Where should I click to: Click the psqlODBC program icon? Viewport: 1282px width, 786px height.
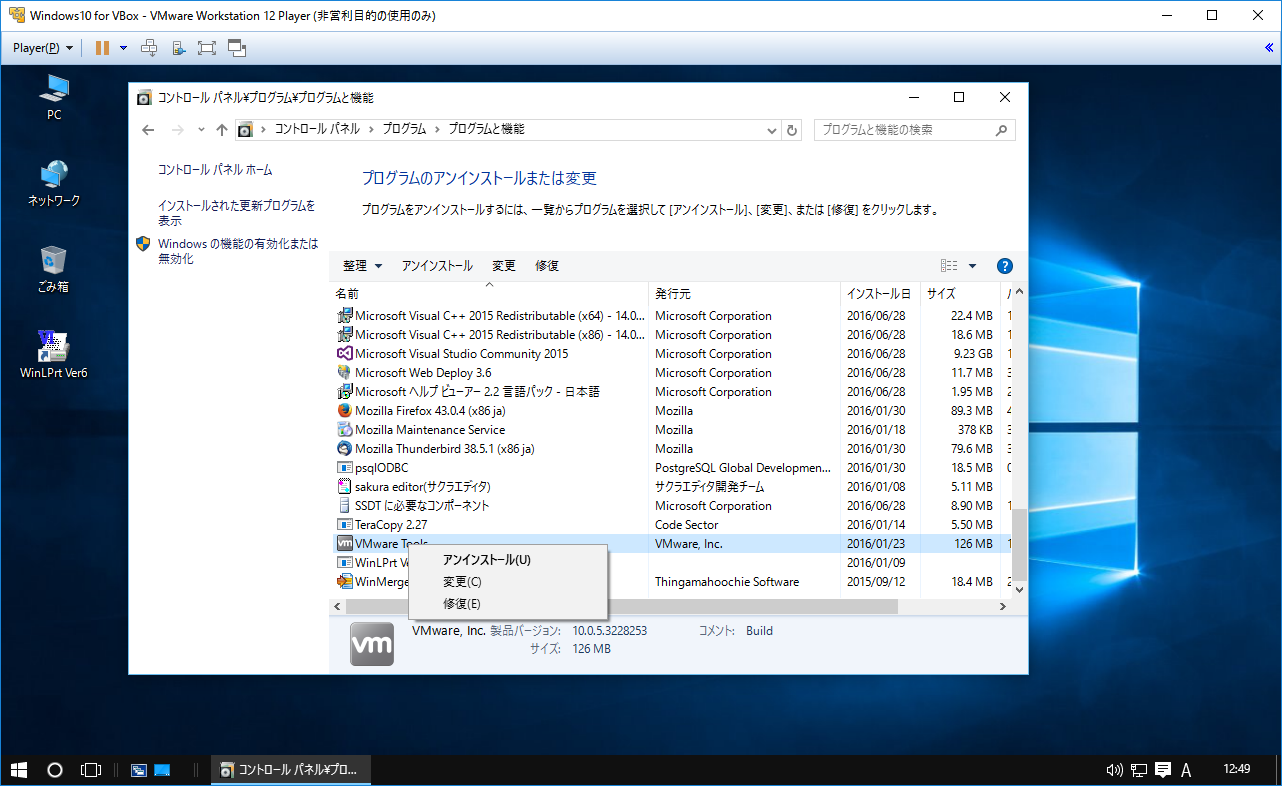(345, 468)
